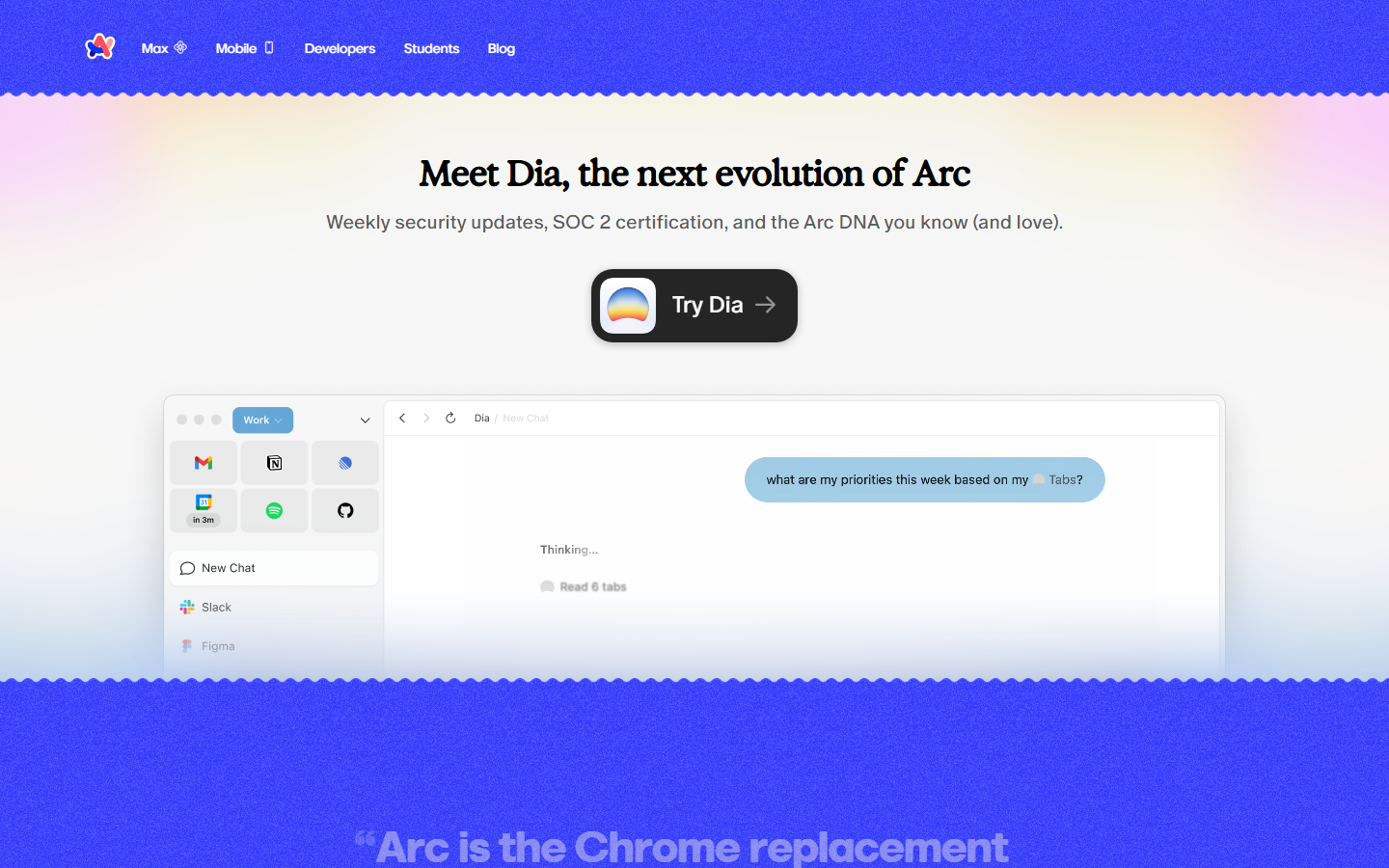Click the Dia breadcrumb in address bar
Viewport: 1389px width, 868px height.
(x=482, y=419)
